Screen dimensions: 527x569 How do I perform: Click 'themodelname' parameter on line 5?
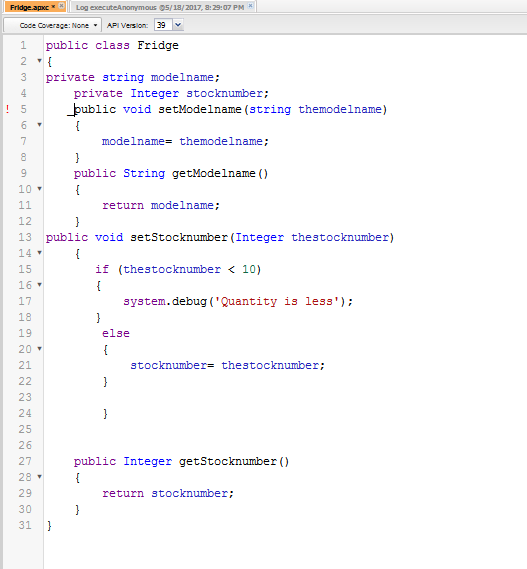(x=340, y=109)
